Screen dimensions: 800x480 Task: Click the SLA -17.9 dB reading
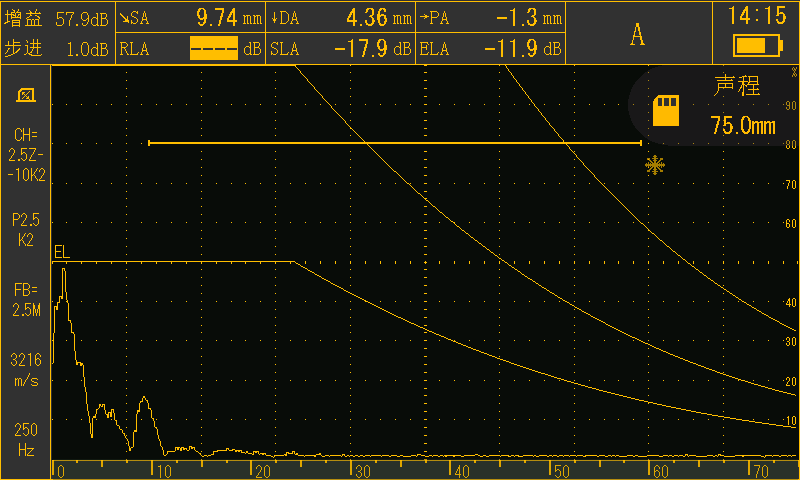pos(341,48)
